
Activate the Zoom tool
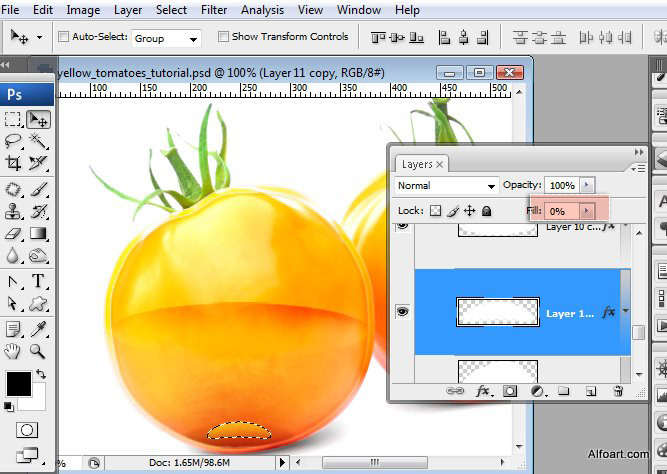tap(38, 351)
